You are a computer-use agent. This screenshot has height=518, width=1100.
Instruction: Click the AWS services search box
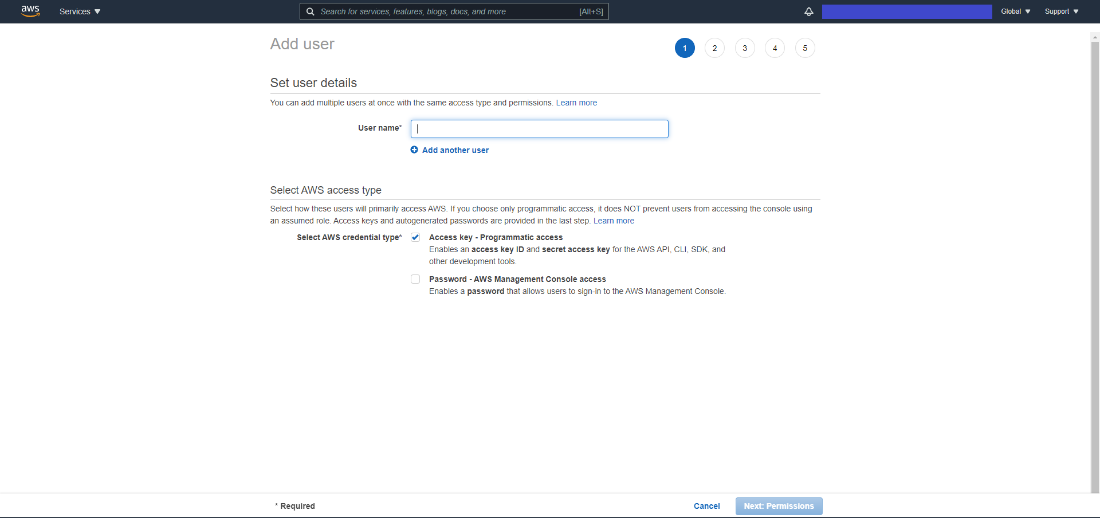454,11
